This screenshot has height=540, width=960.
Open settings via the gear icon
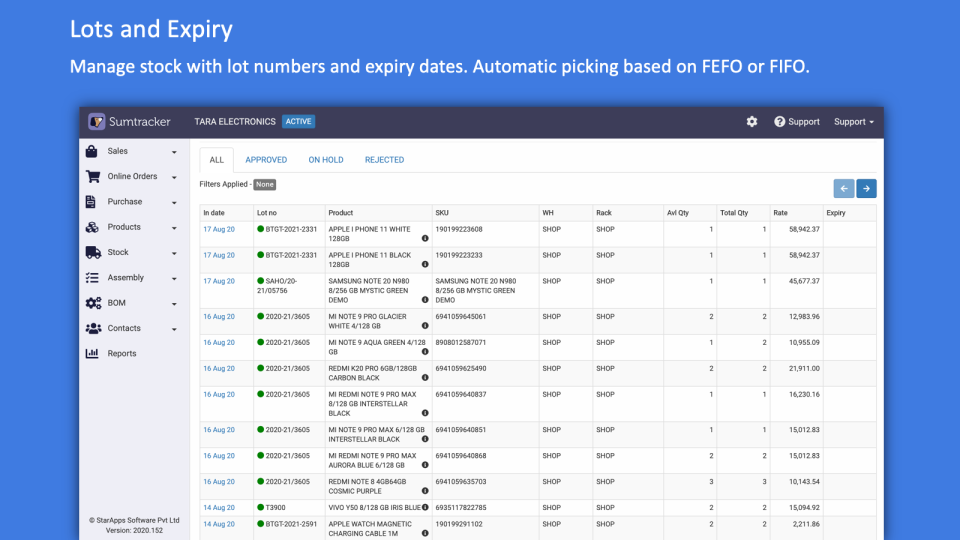pos(752,122)
